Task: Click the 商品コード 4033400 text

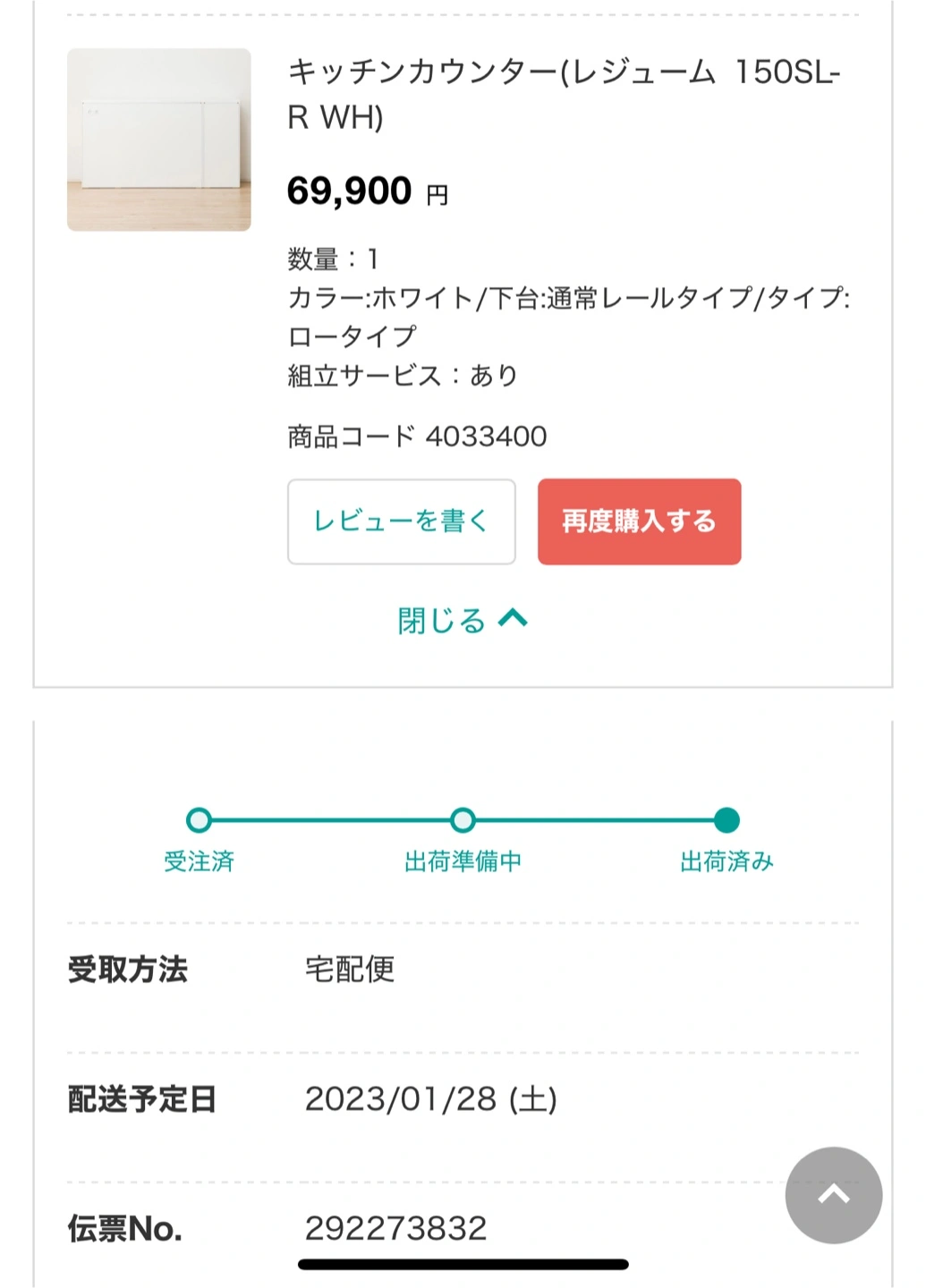Action: tap(417, 436)
